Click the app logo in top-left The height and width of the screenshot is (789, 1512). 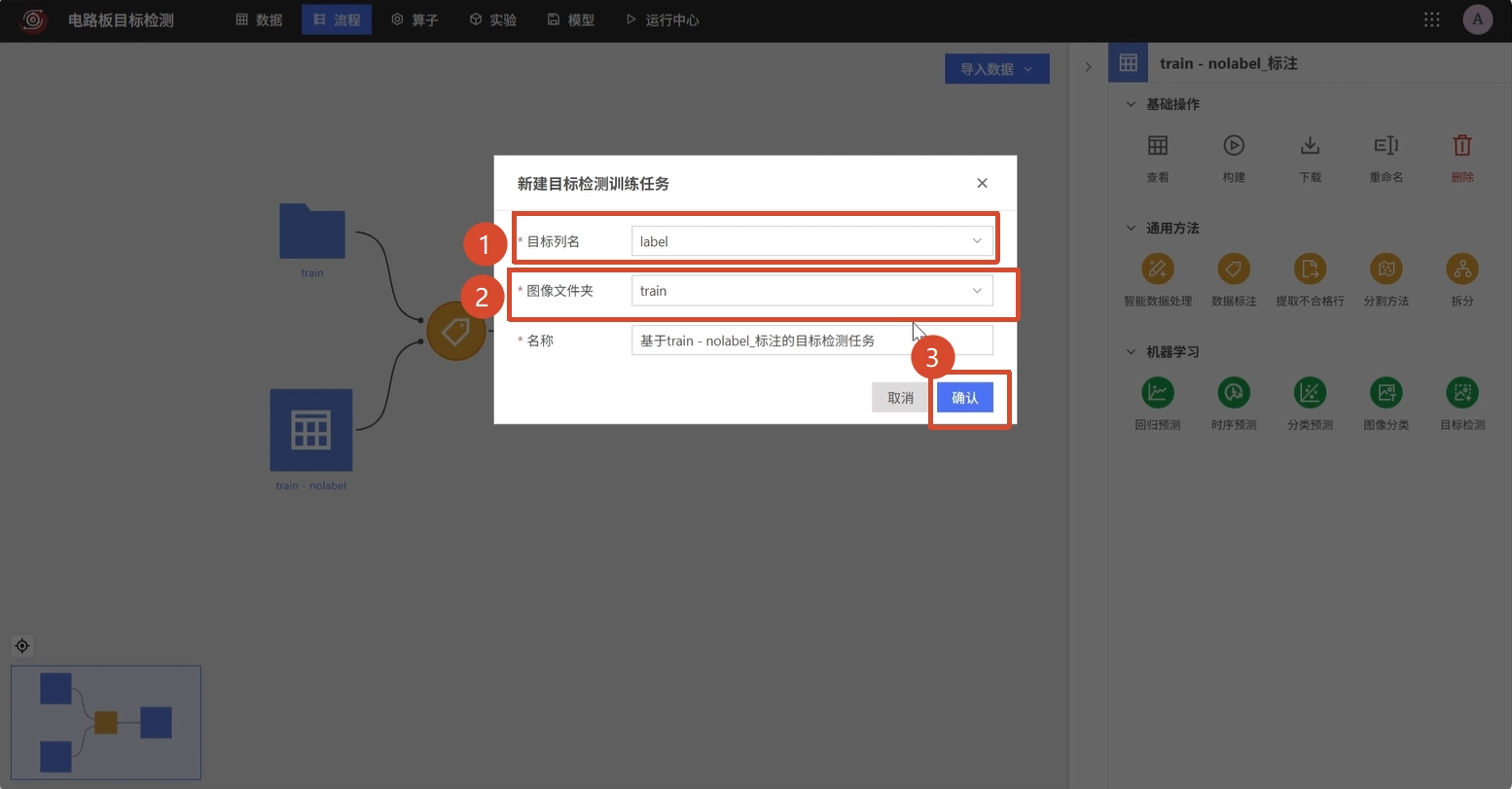click(35, 19)
